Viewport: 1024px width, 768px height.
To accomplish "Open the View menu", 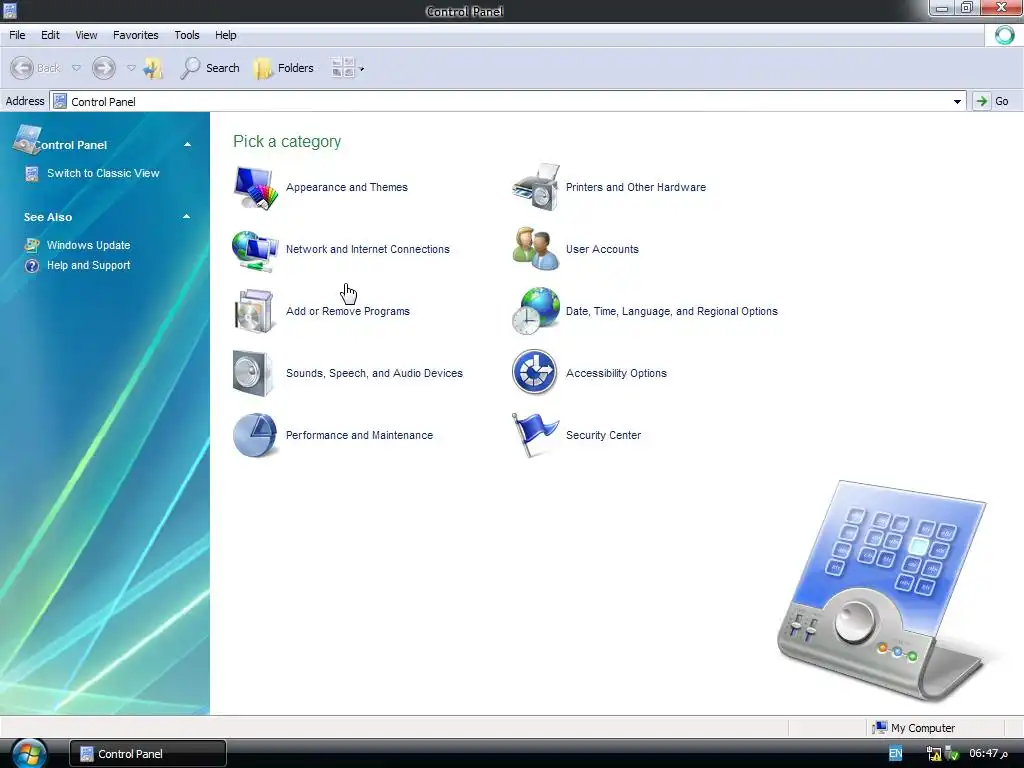I will (x=86, y=35).
